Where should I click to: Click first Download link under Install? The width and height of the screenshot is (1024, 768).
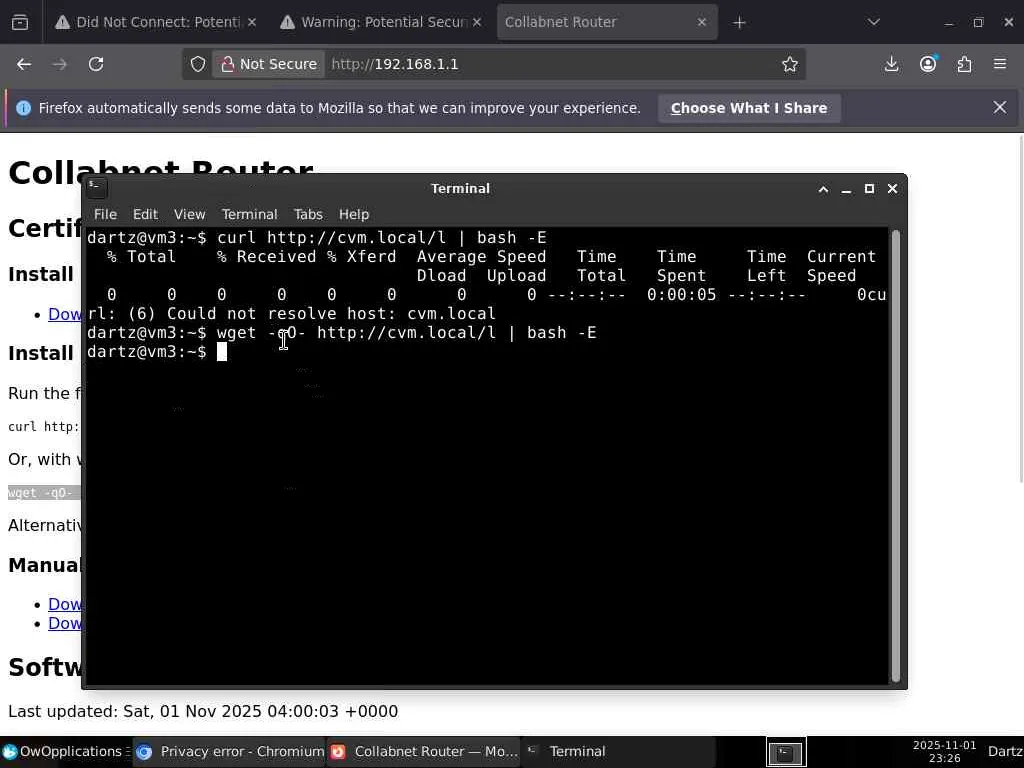point(65,314)
